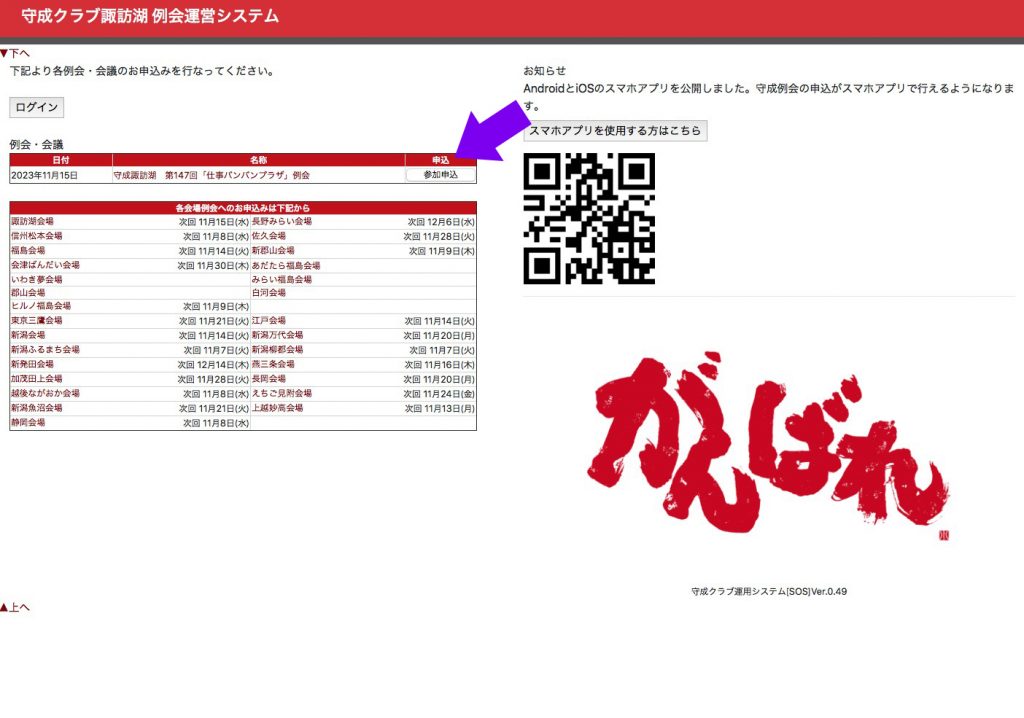Visit the あだたら福島会場 link
The width and height of the screenshot is (1024, 718).
click(x=286, y=265)
